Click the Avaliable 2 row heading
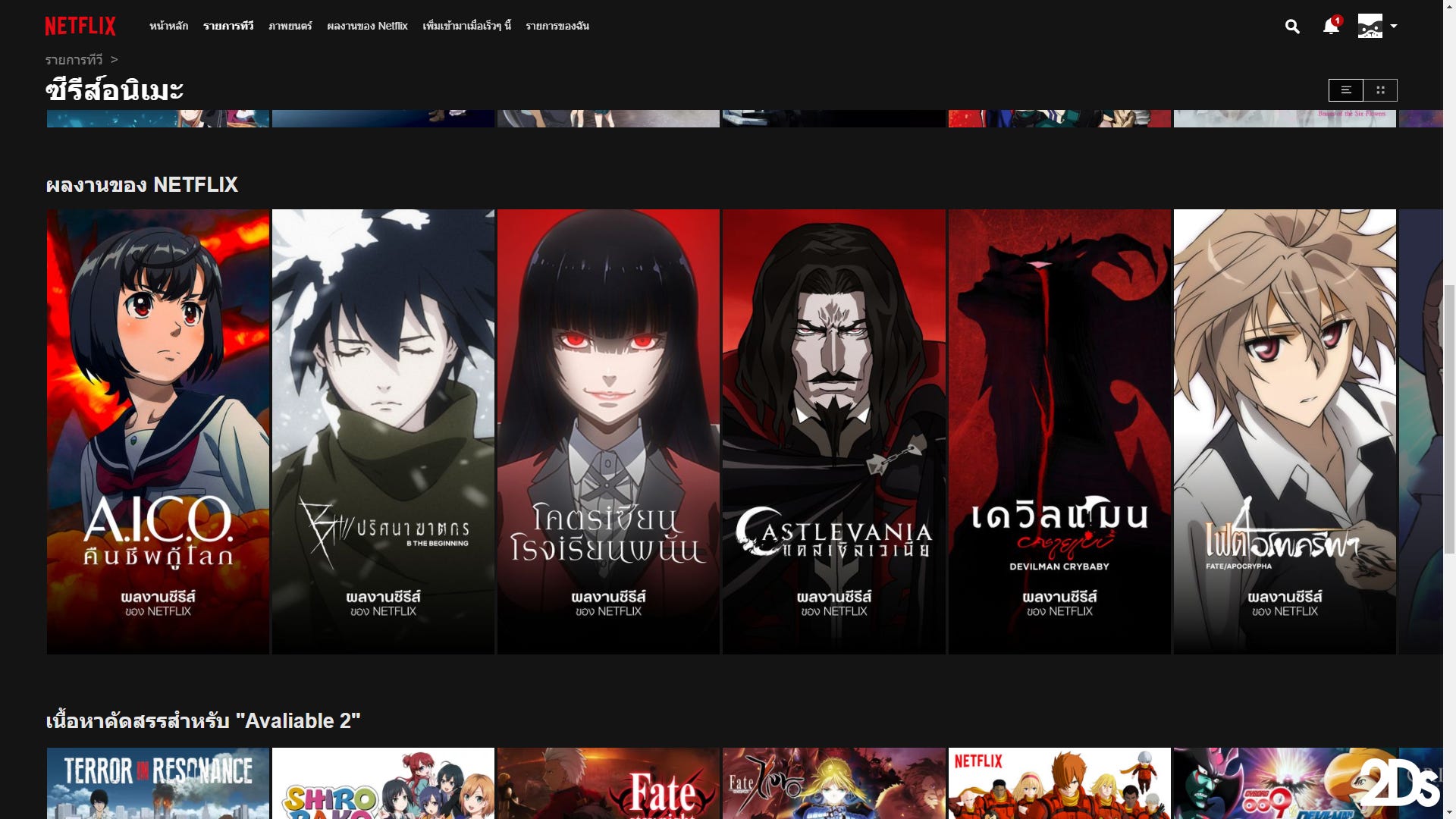The height and width of the screenshot is (819, 1456). pyautogui.click(x=203, y=720)
